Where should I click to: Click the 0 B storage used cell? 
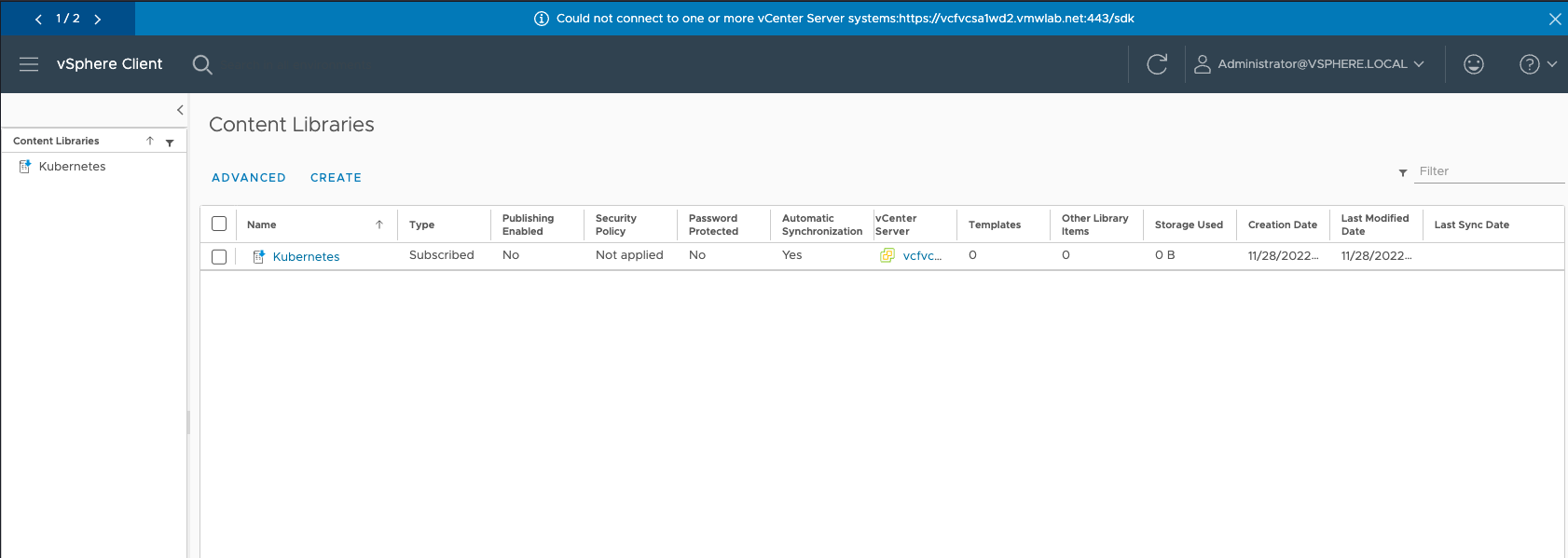[x=1164, y=255]
